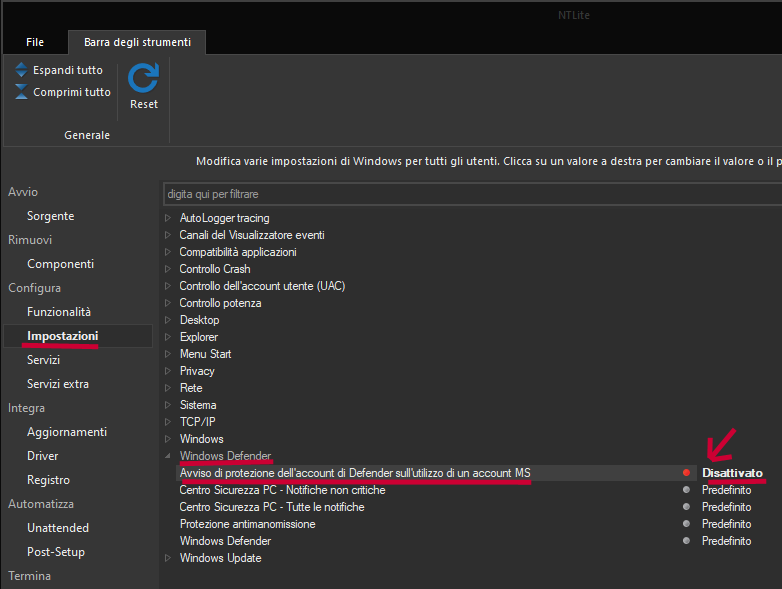Screen dimensions: 782x589
Task: Click the Espandi tutto expand icon
Action: [21, 70]
